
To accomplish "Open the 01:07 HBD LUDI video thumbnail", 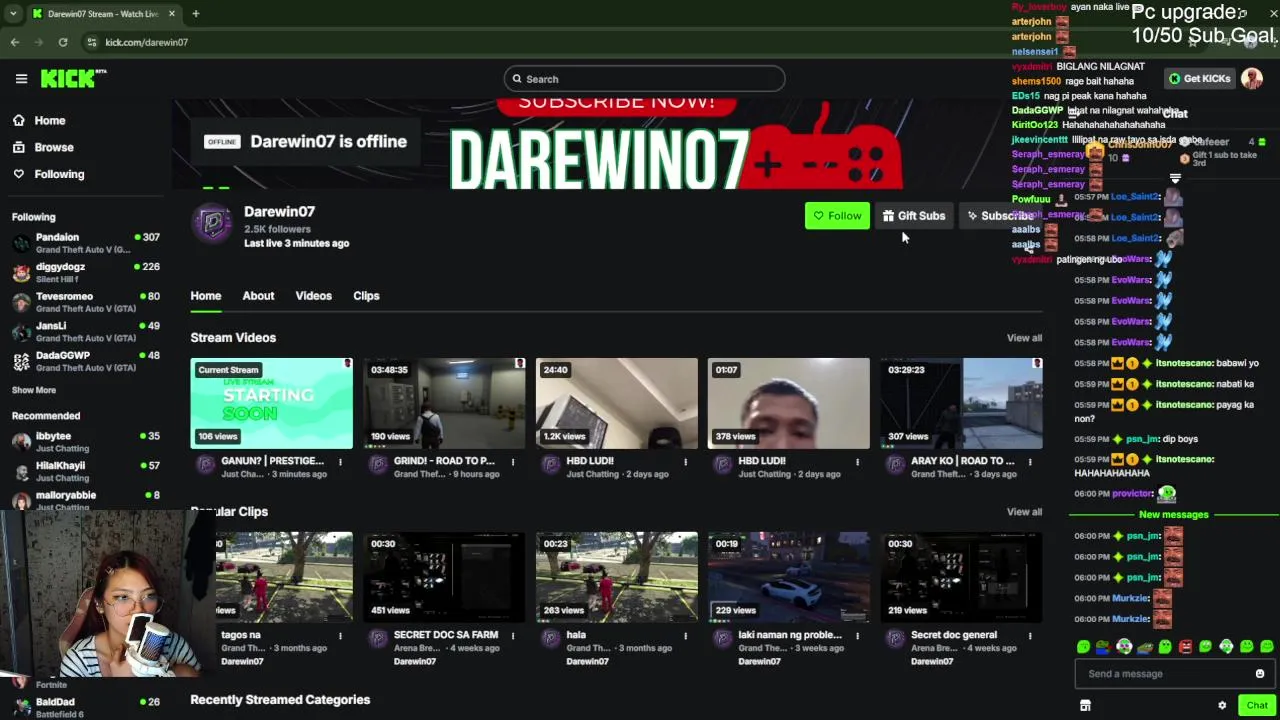I will [x=788, y=403].
